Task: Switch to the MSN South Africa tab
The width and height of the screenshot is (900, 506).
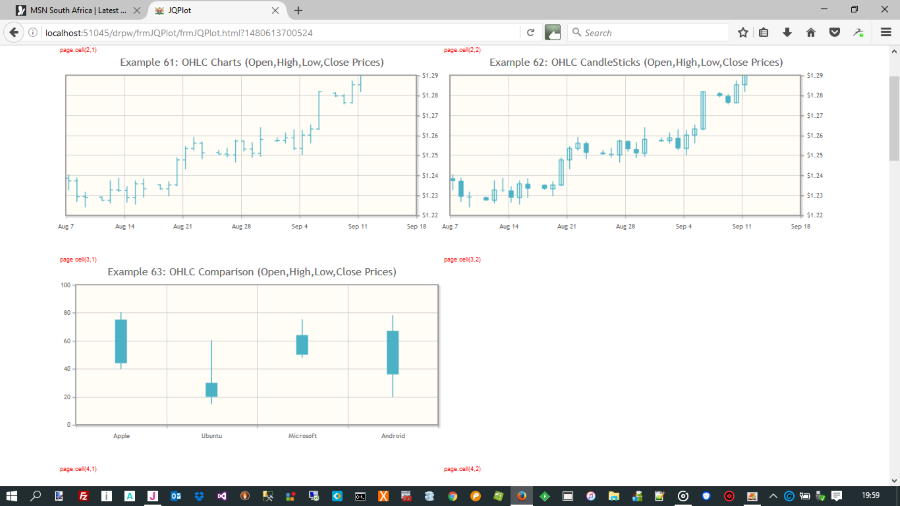Action: (78, 10)
